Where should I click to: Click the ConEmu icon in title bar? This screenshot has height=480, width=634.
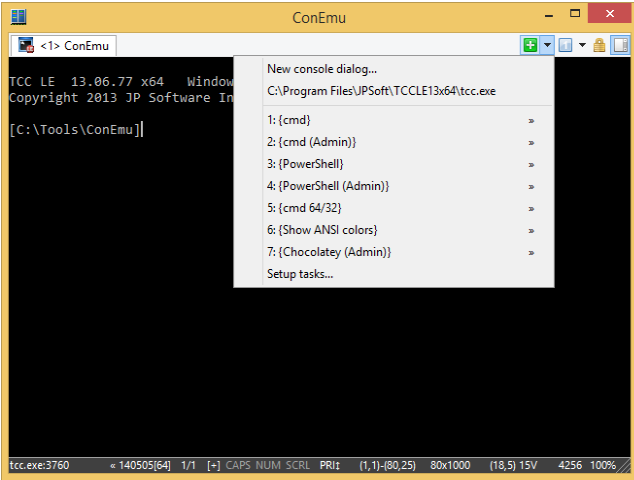[18, 16]
